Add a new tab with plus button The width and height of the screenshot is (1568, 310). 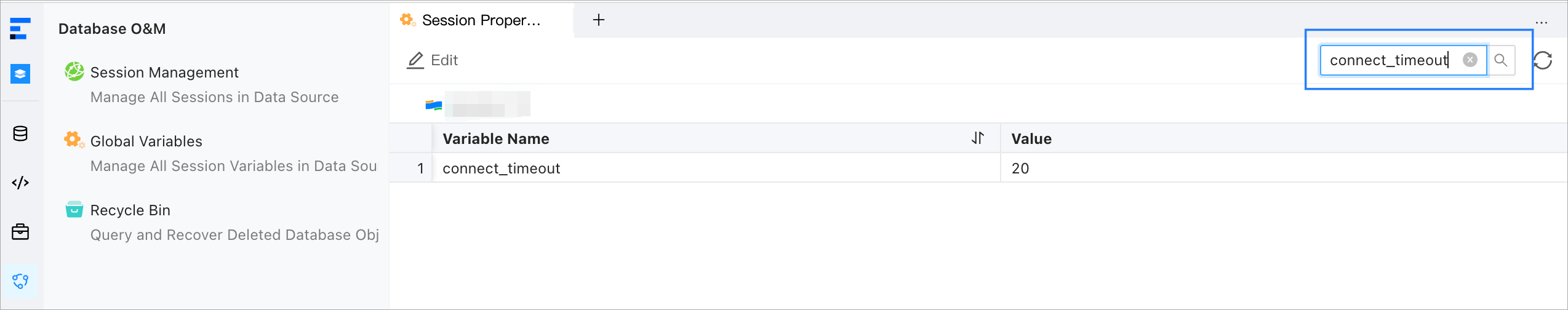click(599, 20)
